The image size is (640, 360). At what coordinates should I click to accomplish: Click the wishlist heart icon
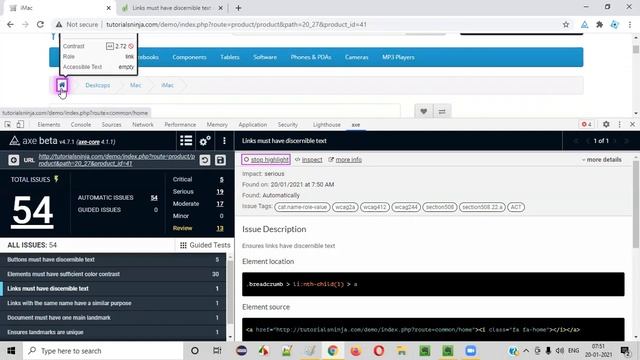point(424,111)
